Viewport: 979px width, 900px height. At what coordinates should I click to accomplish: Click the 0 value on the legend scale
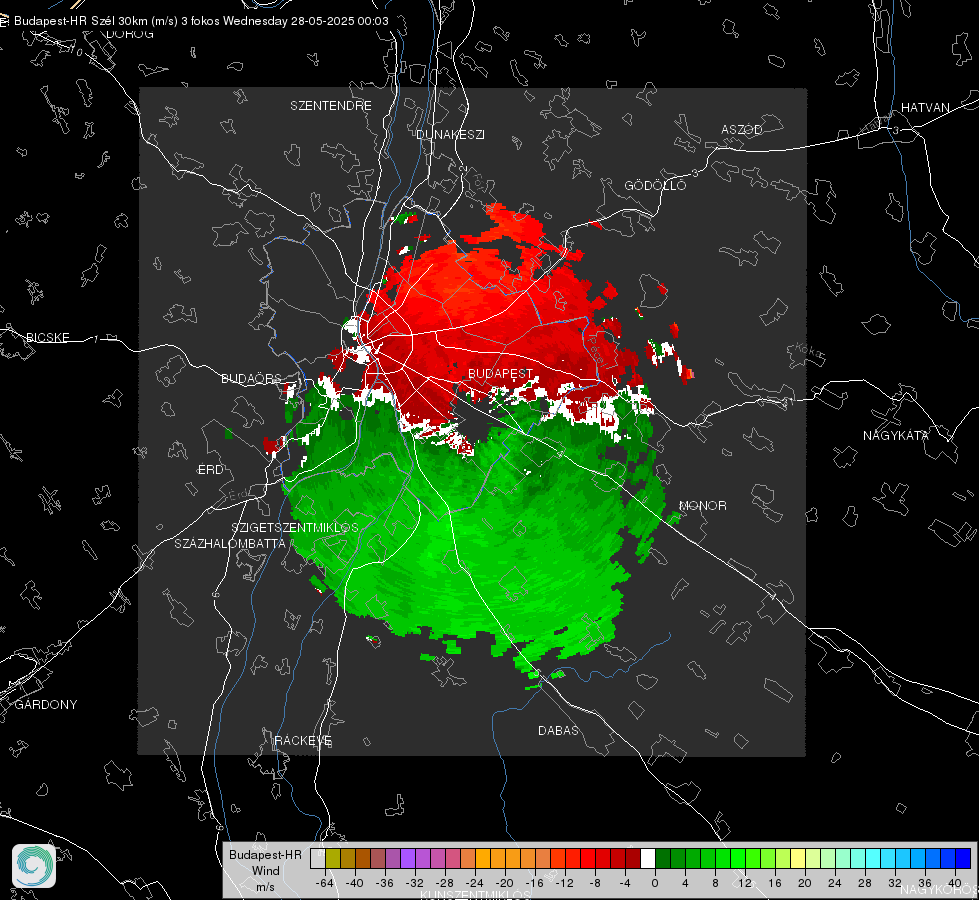coord(654,883)
